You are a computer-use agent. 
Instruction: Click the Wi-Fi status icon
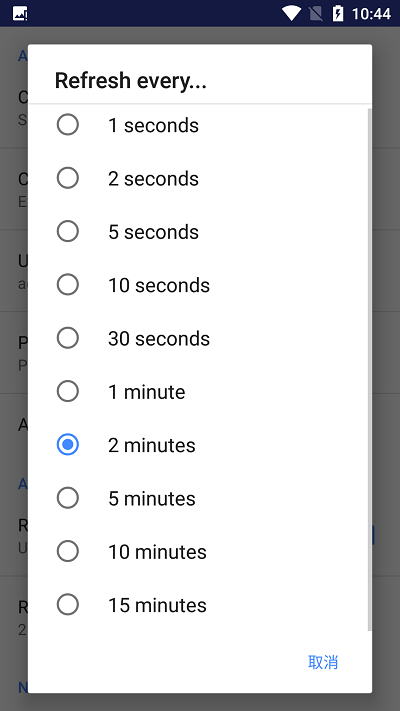coord(290,14)
